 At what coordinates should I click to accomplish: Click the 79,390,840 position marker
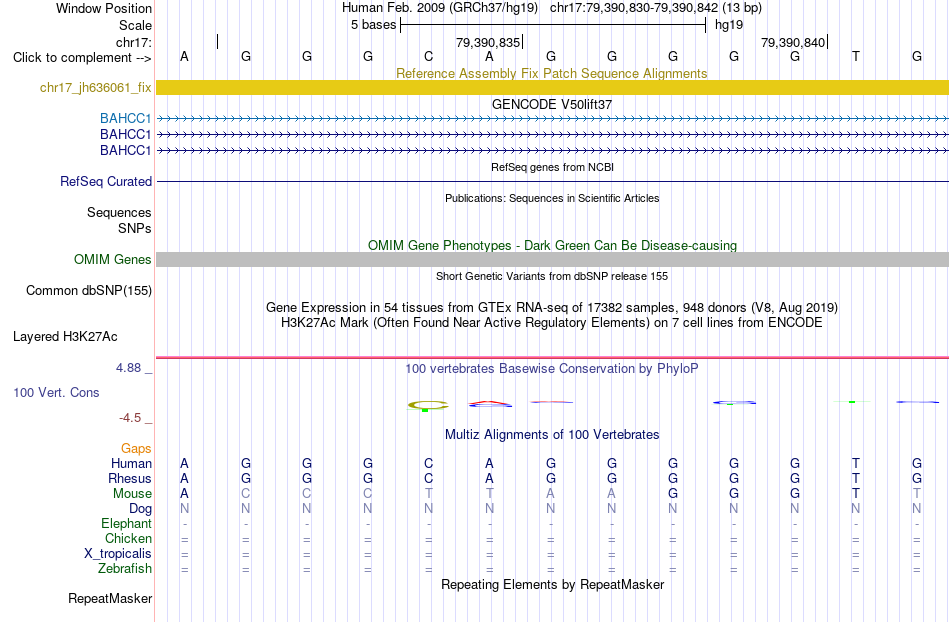click(793, 42)
